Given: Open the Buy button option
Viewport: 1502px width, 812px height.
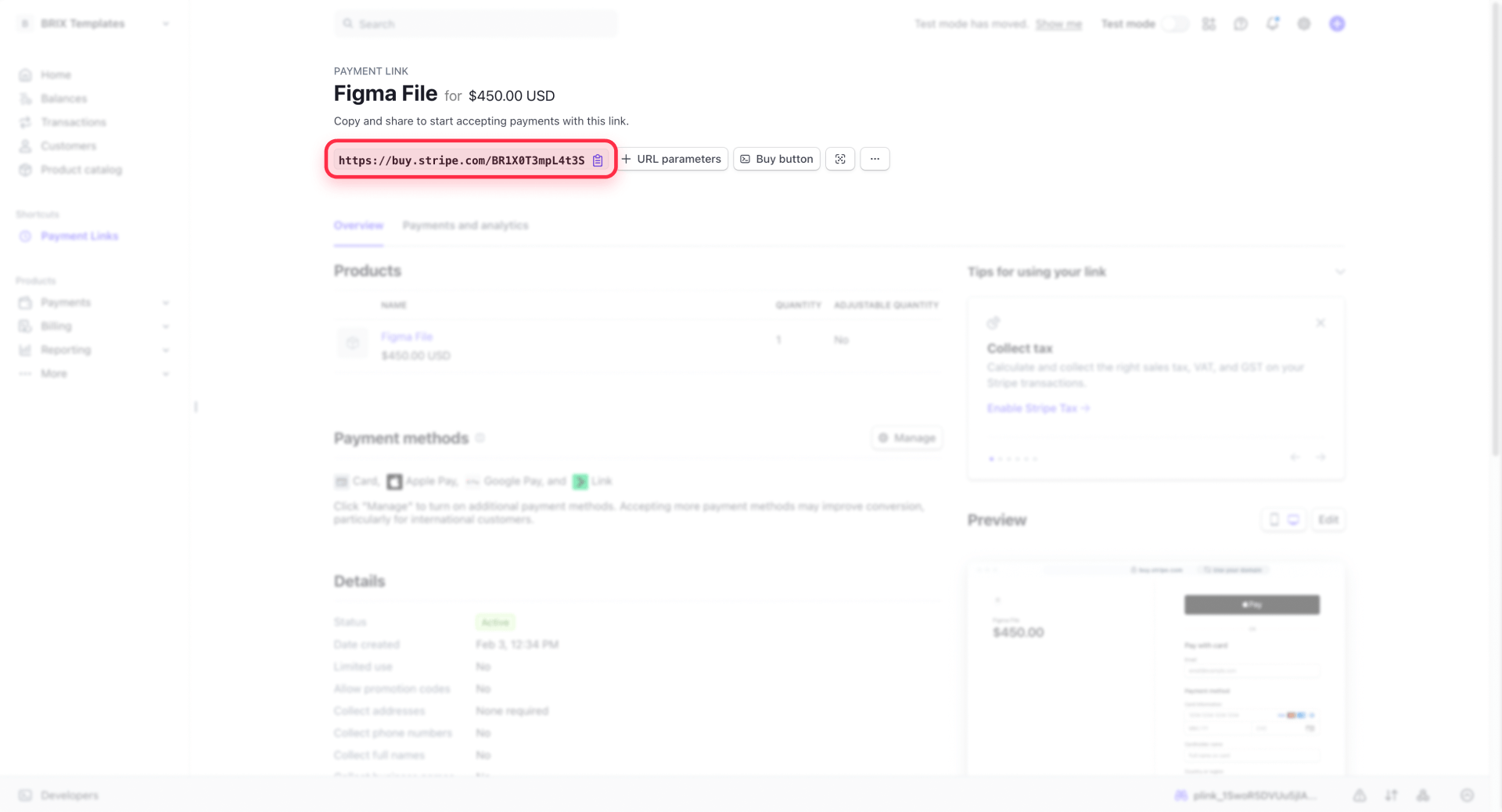Looking at the screenshot, I should click(x=777, y=159).
